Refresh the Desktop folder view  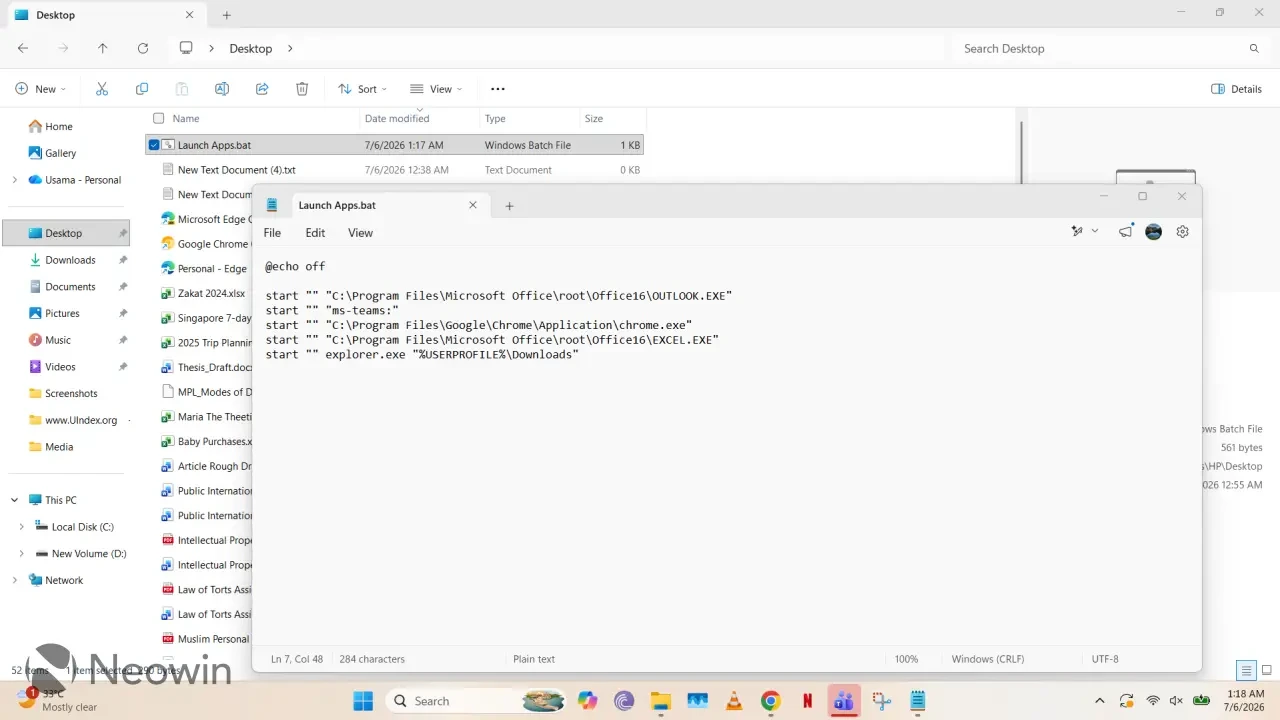point(143,48)
